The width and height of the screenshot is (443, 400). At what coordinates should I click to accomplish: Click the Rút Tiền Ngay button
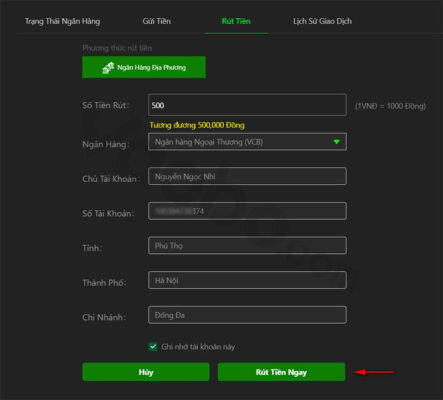281,372
